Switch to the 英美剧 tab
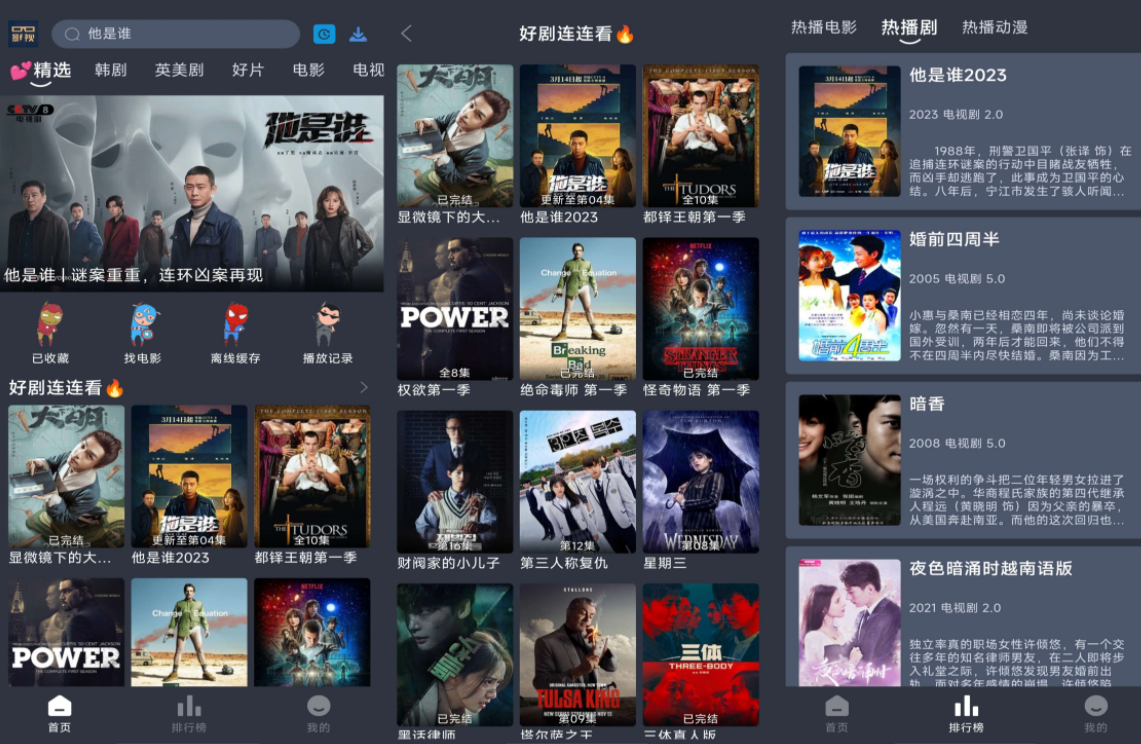Screen dimensions: 1141x744 179,70
